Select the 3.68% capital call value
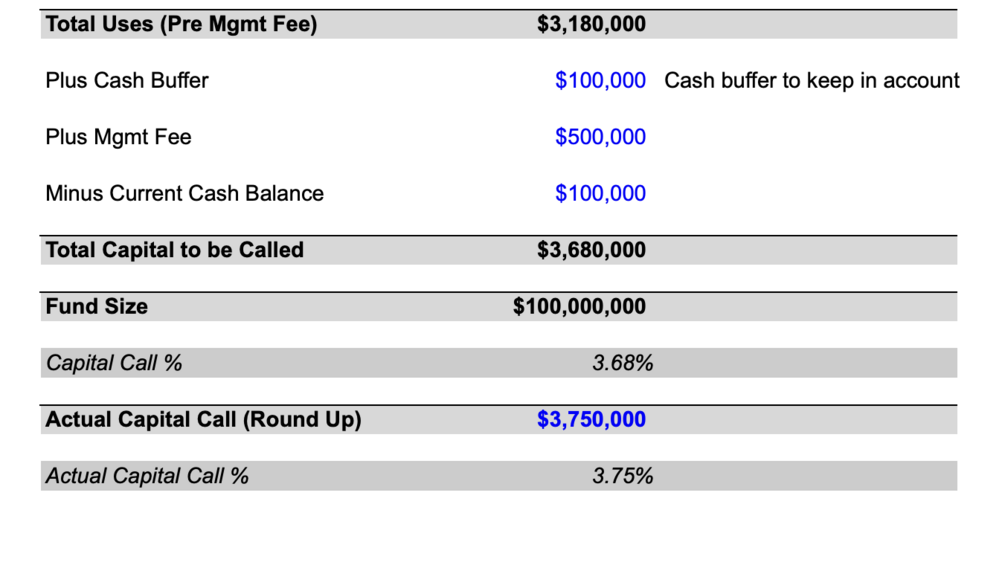The image size is (1005, 562). pyautogui.click(x=622, y=363)
